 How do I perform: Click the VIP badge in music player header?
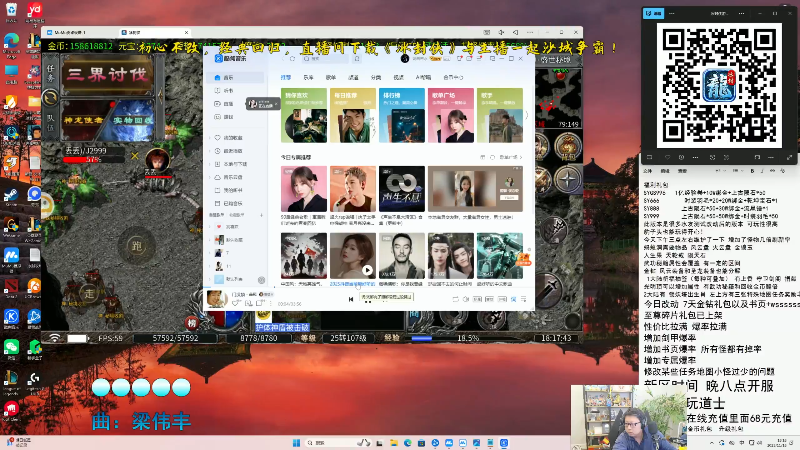pyautogui.click(x=435, y=59)
